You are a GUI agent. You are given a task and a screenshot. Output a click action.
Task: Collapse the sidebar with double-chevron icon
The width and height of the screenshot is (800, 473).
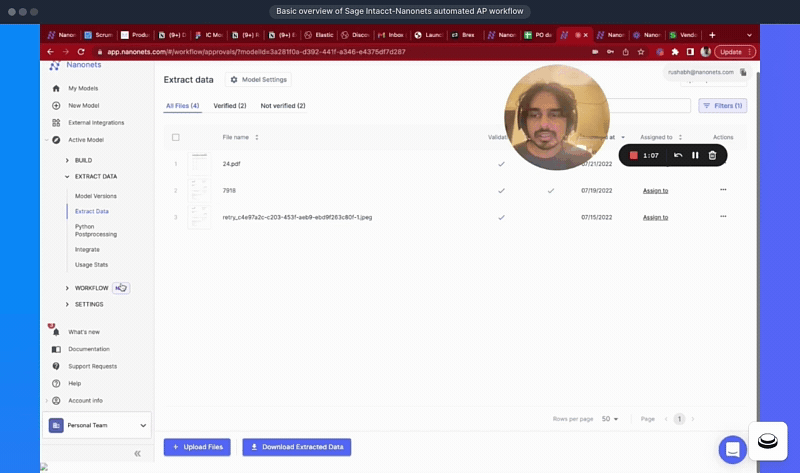137,453
